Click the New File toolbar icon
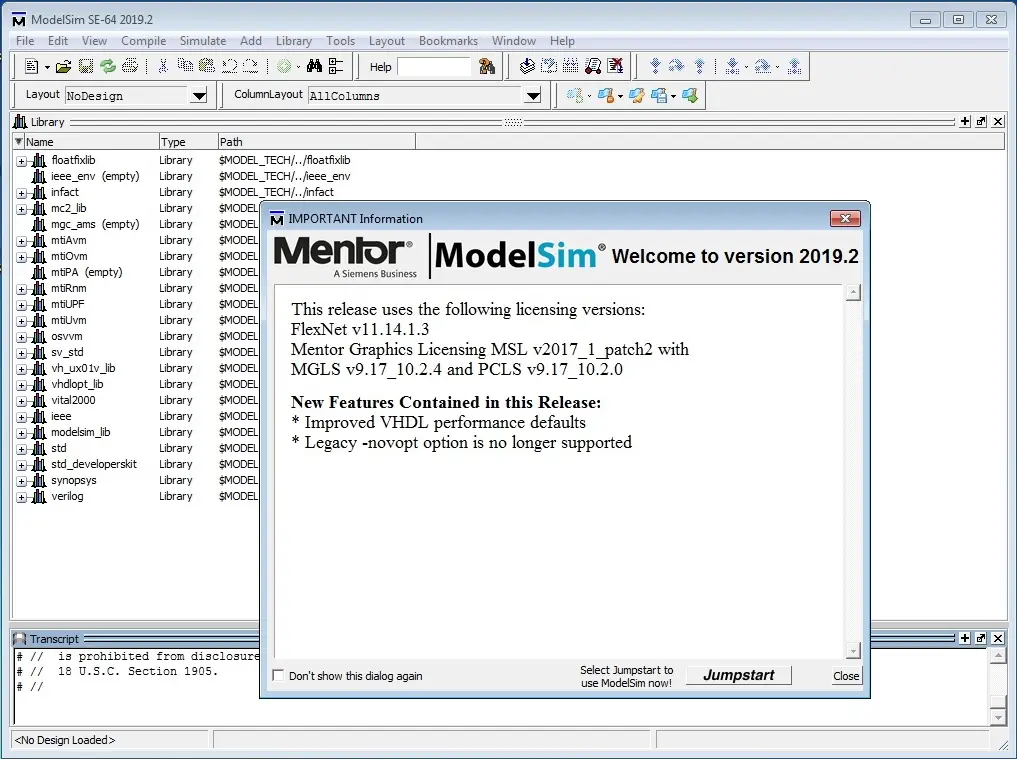The width and height of the screenshot is (1017, 759). (31, 66)
